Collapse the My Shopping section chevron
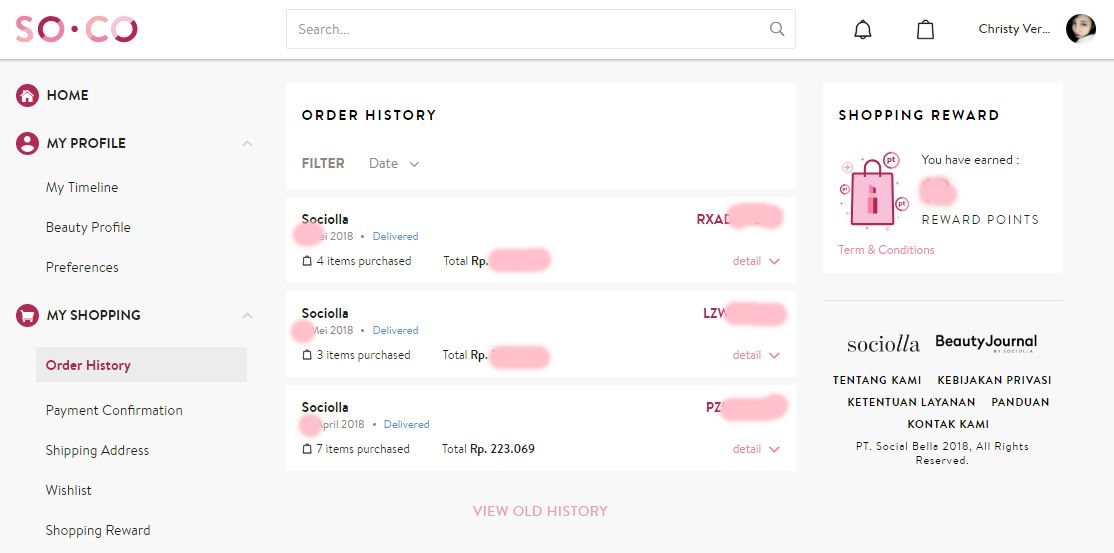Viewport: 1114px width, 553px height. tap(247, 315)
